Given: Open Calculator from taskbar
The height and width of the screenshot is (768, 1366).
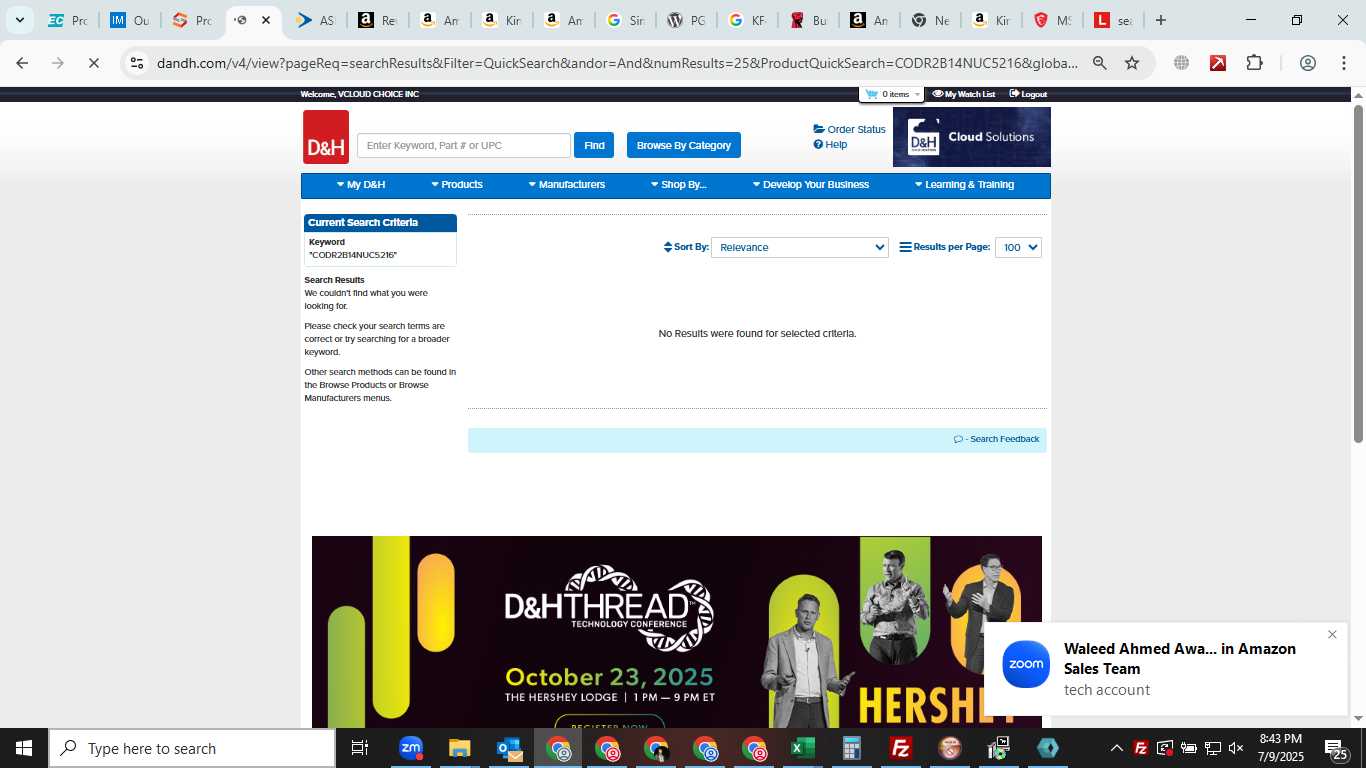Looking at the screenshot, I should pyautogui.click(x=851, y=748).
